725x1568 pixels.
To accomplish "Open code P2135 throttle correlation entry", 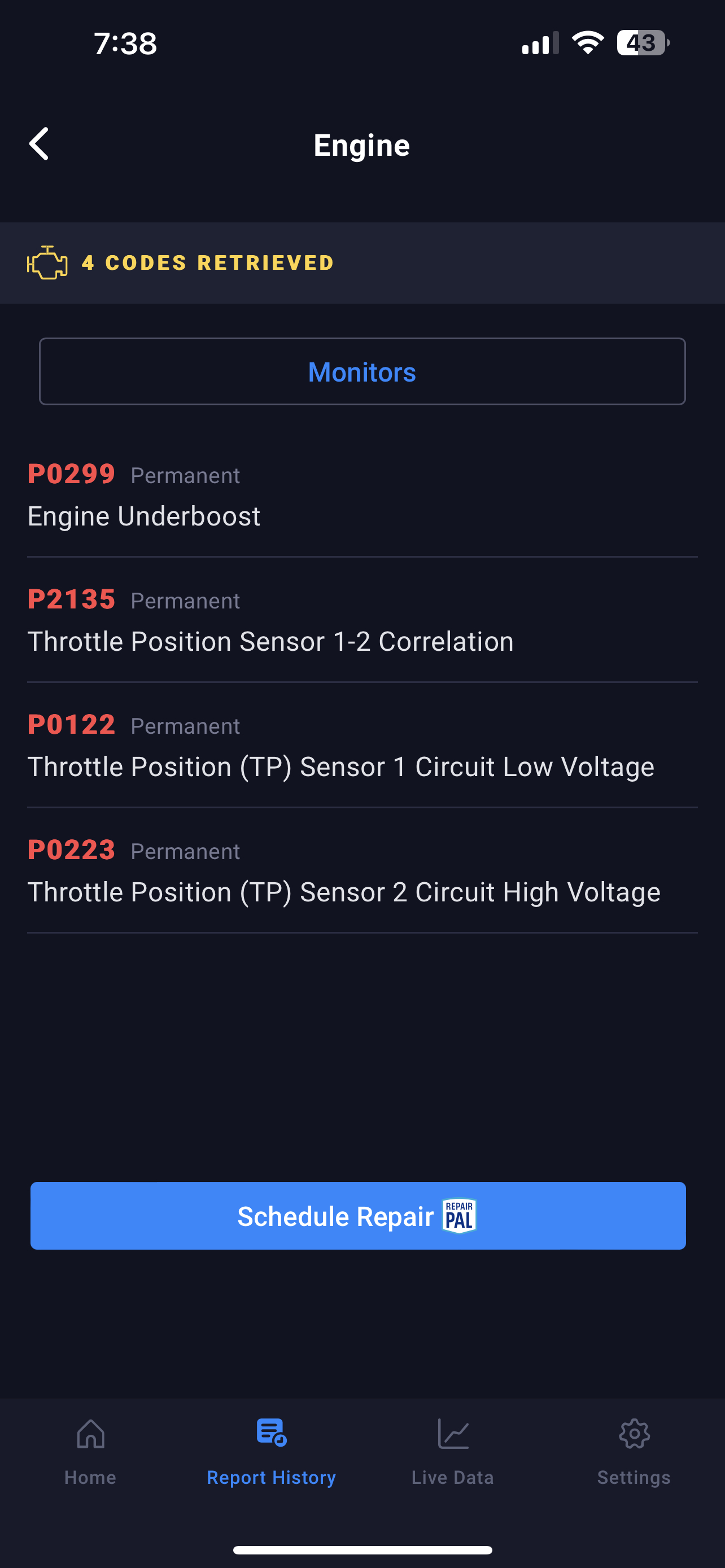I will [362, 620].
